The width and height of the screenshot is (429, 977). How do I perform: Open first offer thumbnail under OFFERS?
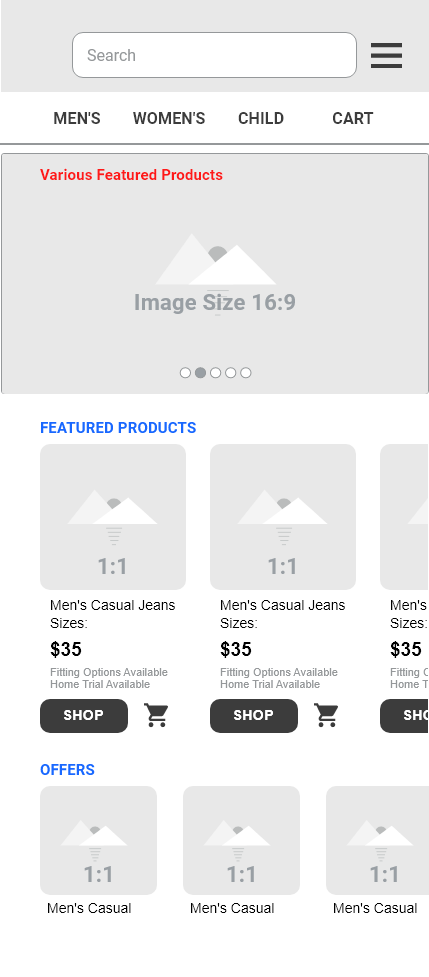tap(98, 840)
